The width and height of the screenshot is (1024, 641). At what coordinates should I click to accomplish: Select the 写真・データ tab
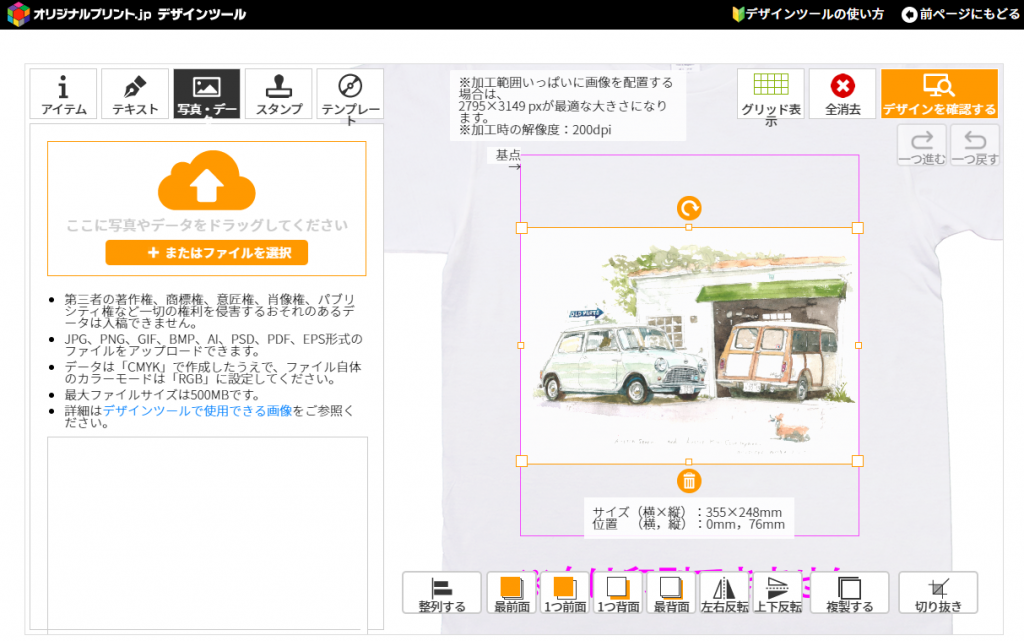207,93
